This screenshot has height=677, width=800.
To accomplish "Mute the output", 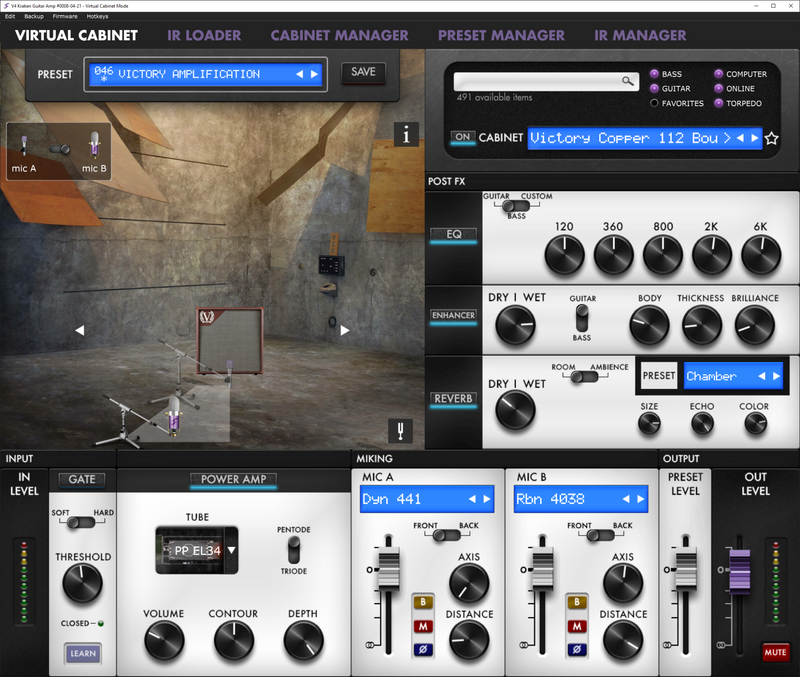I will (x=775, y=653).
